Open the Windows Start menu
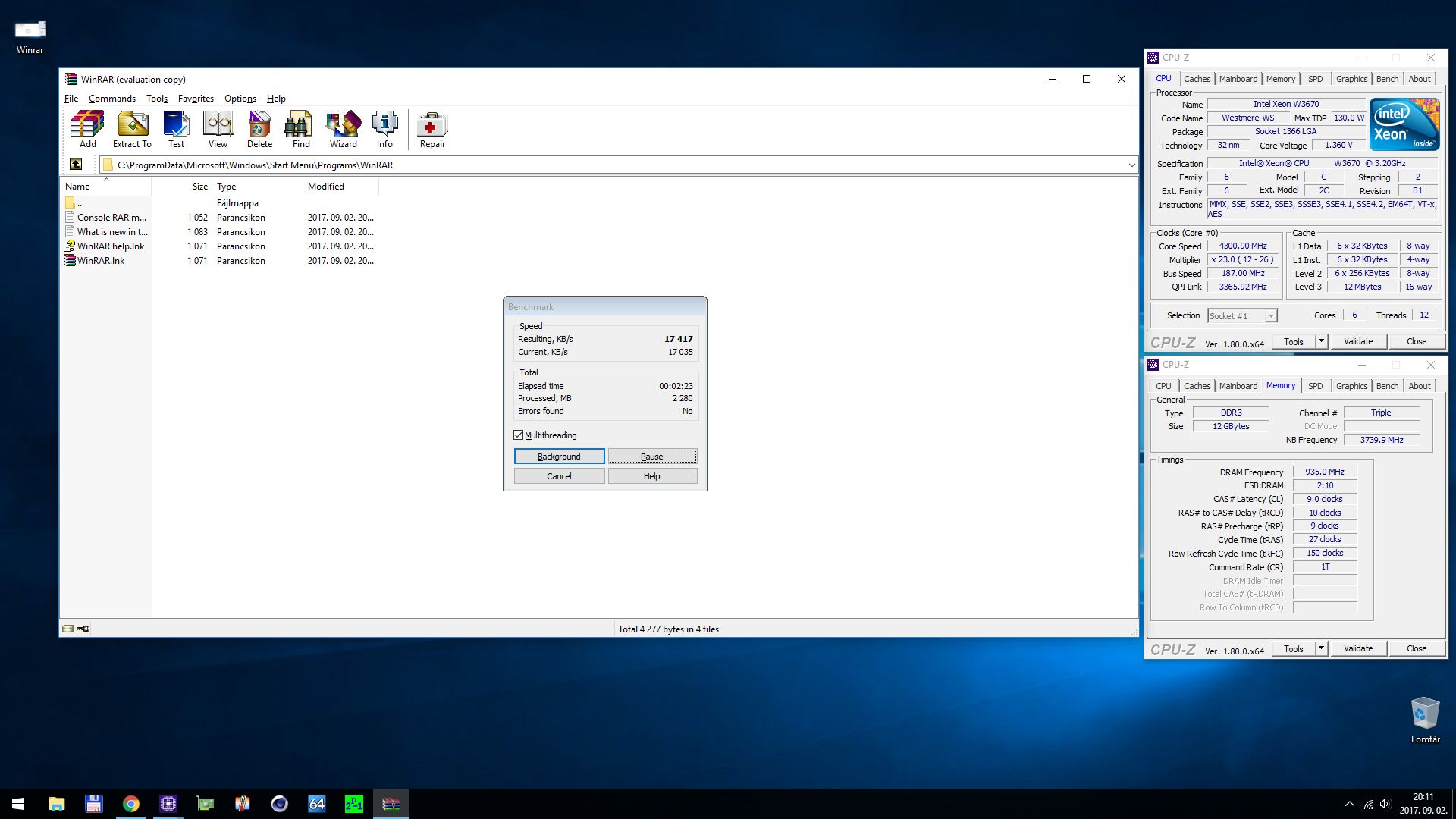 pyautogui.click(x=18, y=804)
